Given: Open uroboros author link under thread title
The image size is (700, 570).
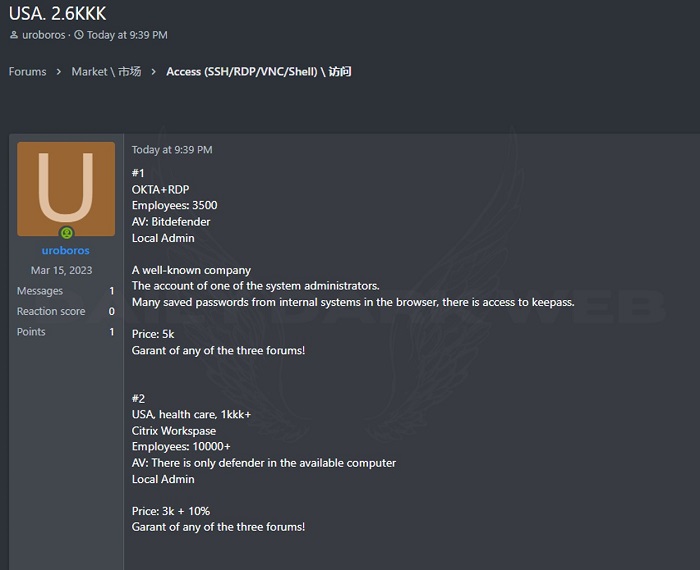Looking at the screenshot, I should tap(44, 35).
